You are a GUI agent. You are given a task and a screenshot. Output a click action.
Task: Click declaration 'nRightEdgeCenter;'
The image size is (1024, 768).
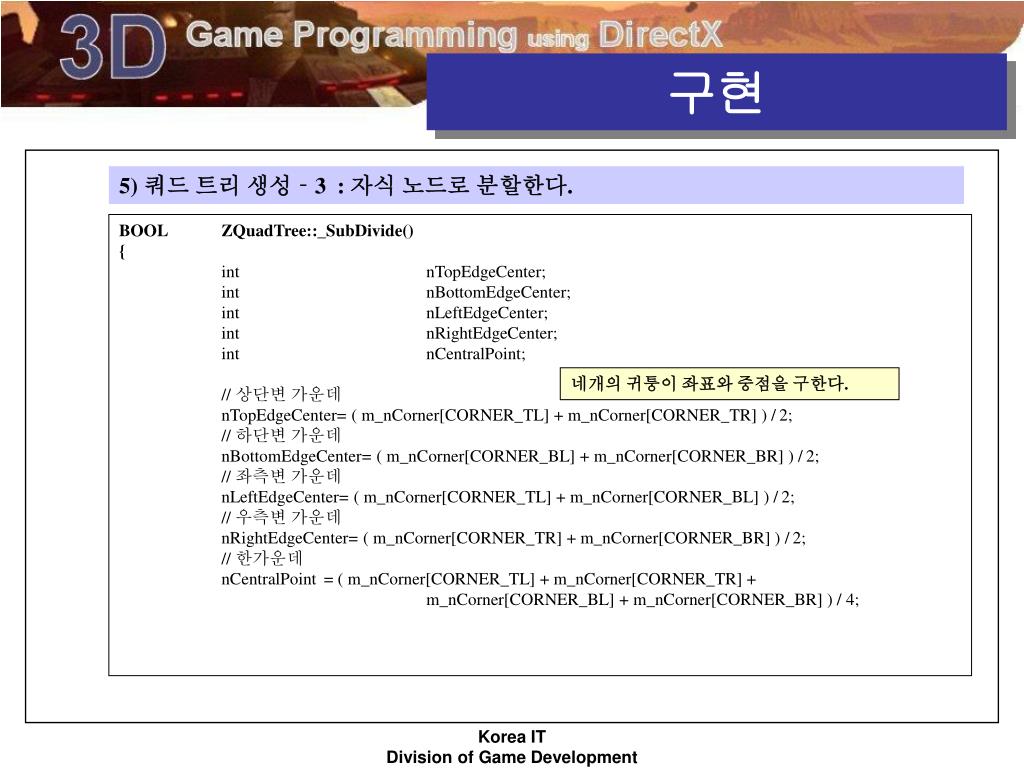[x=491, y=334]
